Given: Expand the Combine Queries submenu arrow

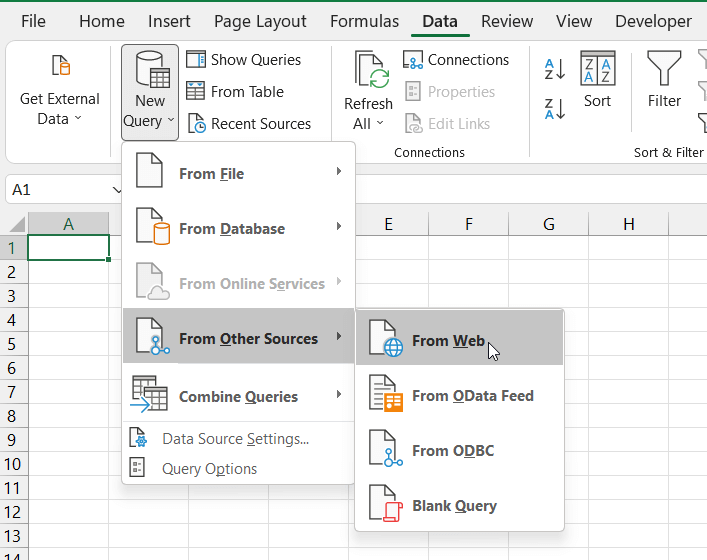Looking at the screenshot, I should [339, 395].
